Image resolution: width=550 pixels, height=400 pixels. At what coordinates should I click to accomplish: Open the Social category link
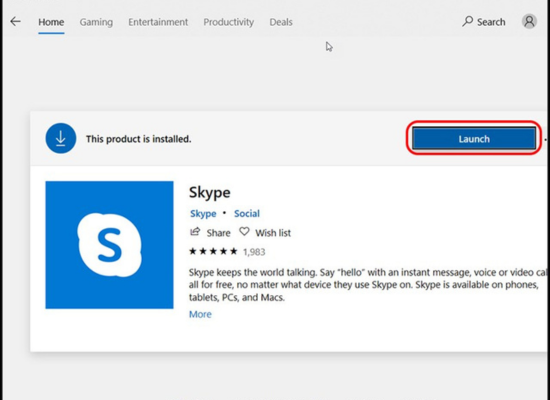pos(247,214)
